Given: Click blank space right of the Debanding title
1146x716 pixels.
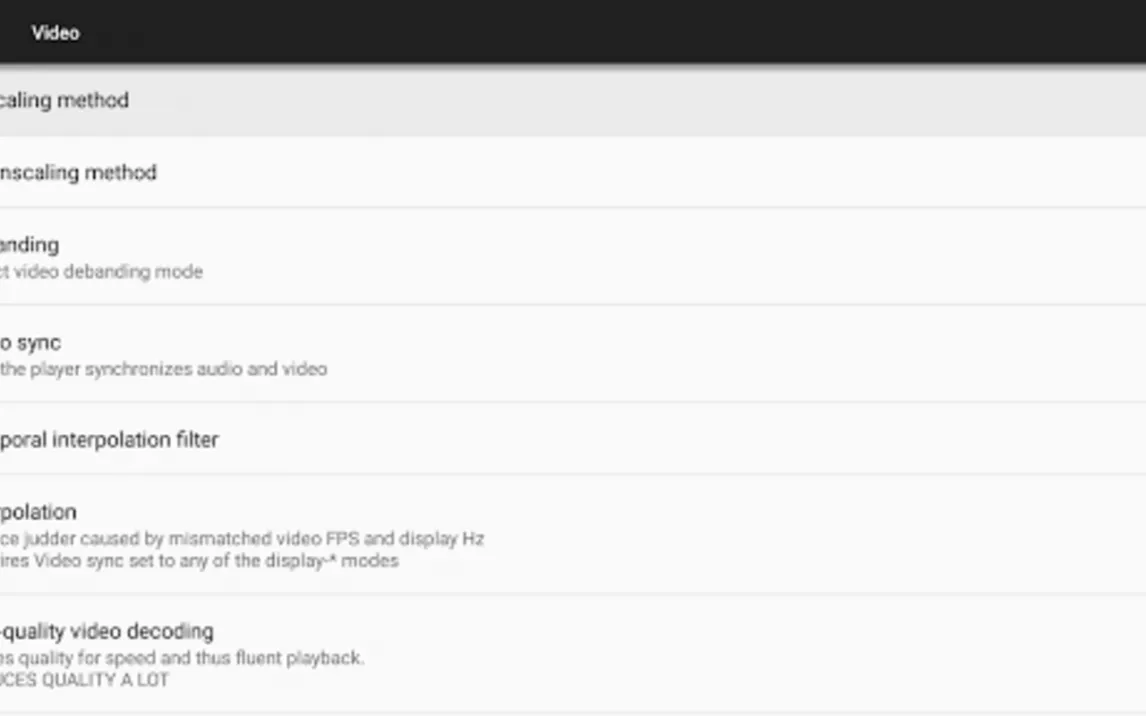Looking at the screenshot, I should click(600, 245).
